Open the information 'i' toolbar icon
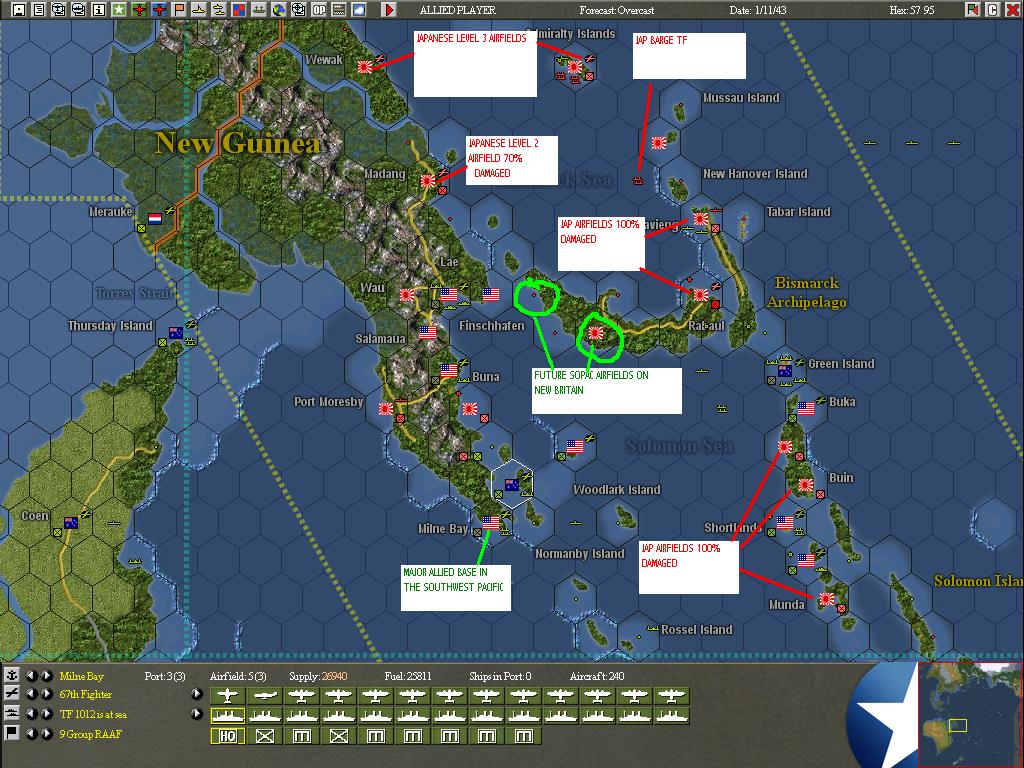The height and width of the screenshot is (768, 1024). (x=99, y=9)
